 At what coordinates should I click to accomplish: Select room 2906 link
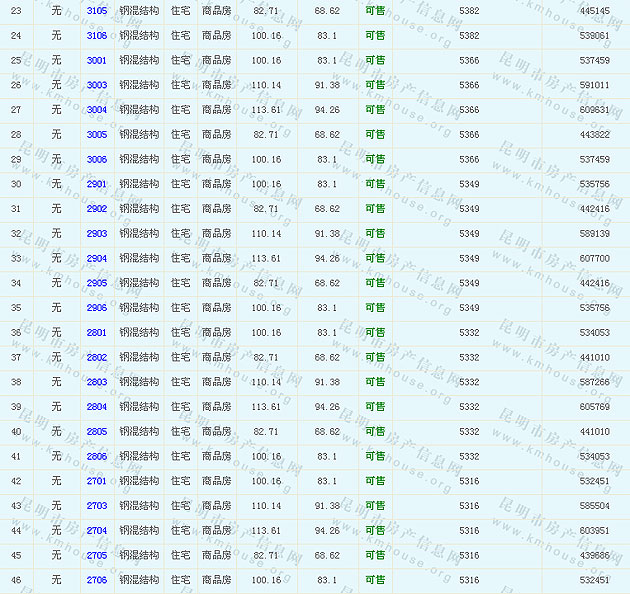pos(97,308)
